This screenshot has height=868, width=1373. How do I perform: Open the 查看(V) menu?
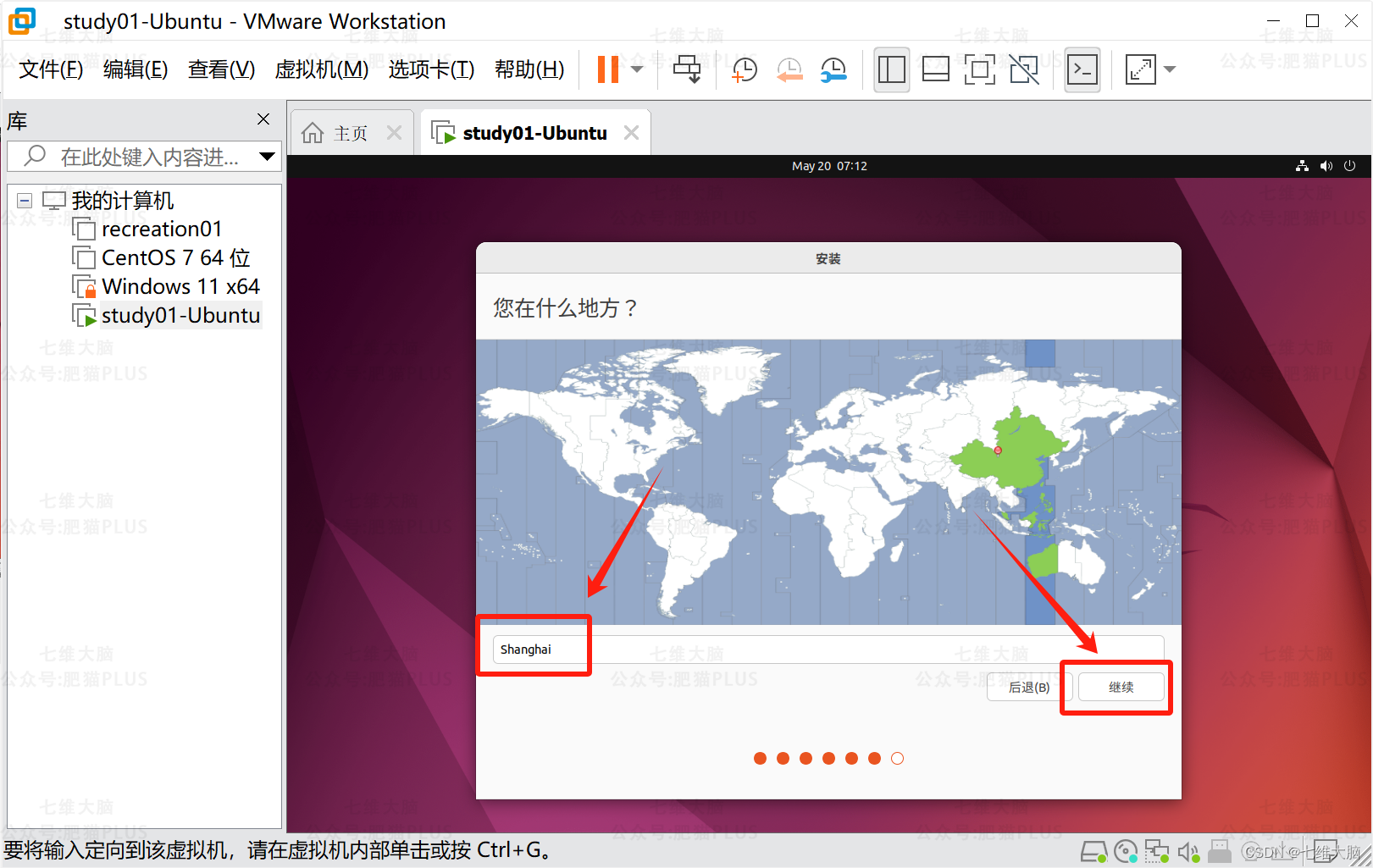(221, 69)
